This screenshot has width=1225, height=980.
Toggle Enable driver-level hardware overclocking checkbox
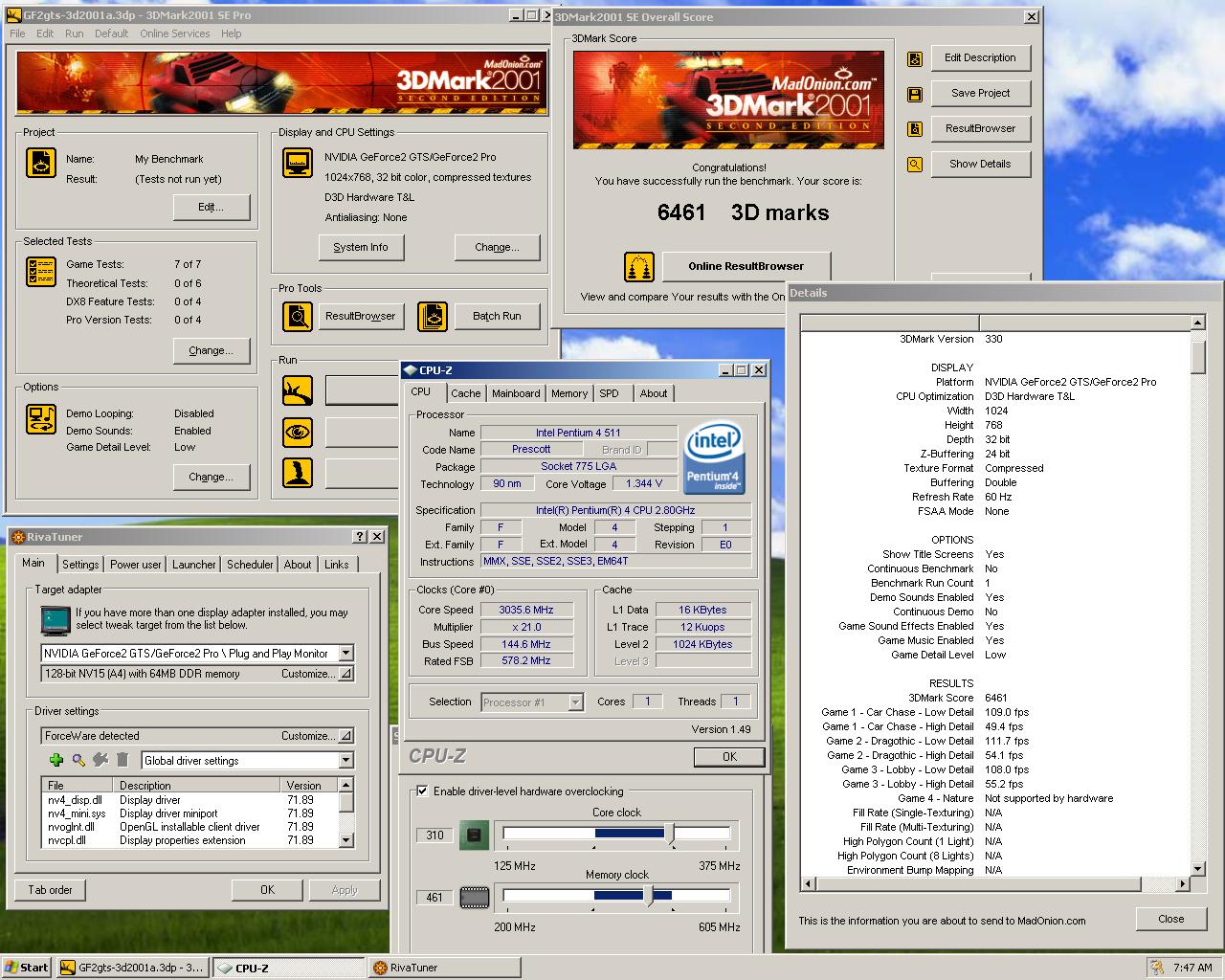click(421, 791)
